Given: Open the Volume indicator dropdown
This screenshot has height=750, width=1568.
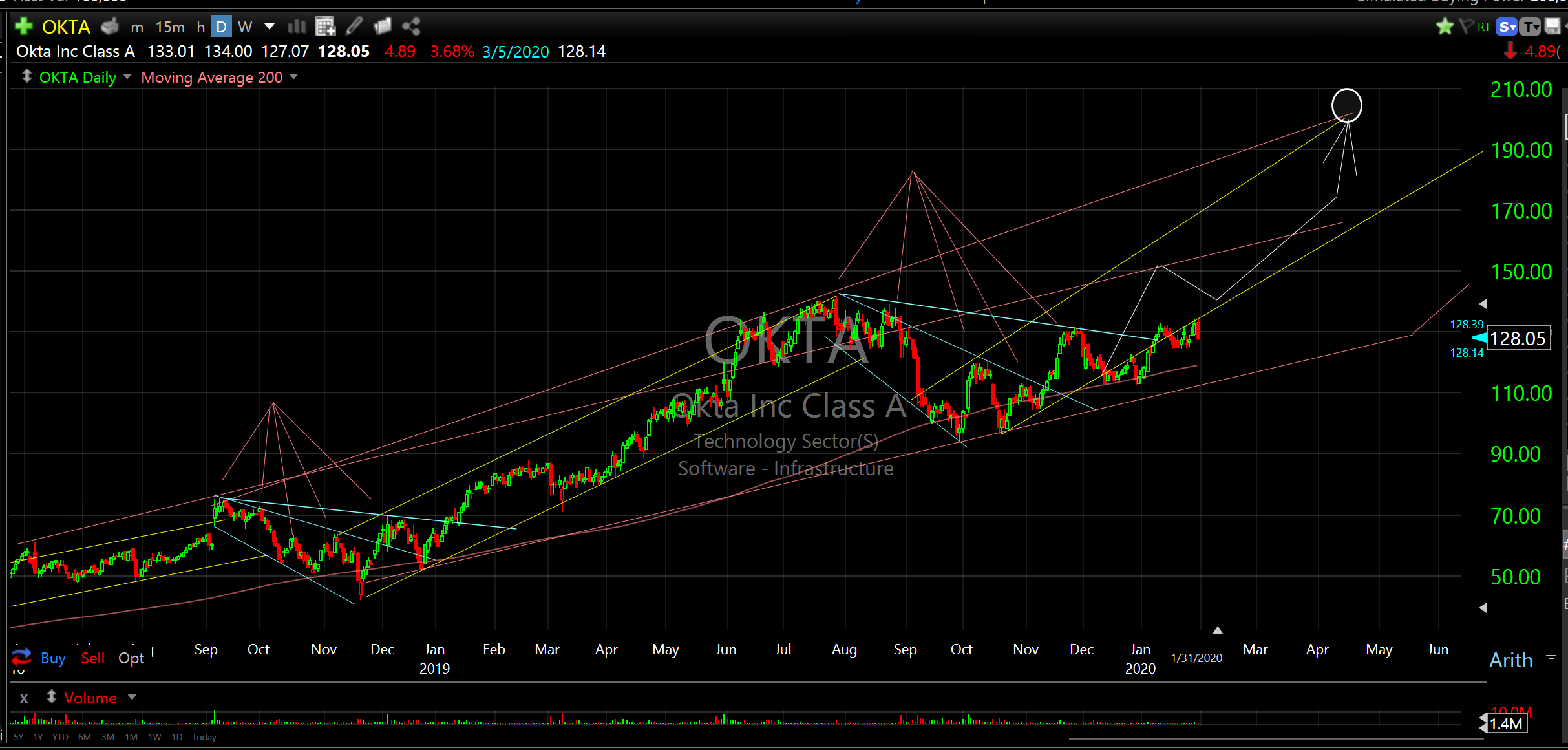Looking at the screenshot, I should [132, 698].
